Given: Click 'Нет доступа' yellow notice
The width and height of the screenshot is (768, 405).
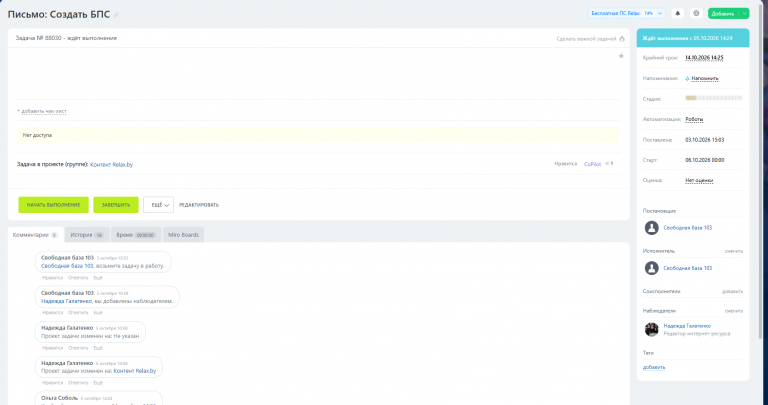Looking at the screenshot, I should (318, 135).
